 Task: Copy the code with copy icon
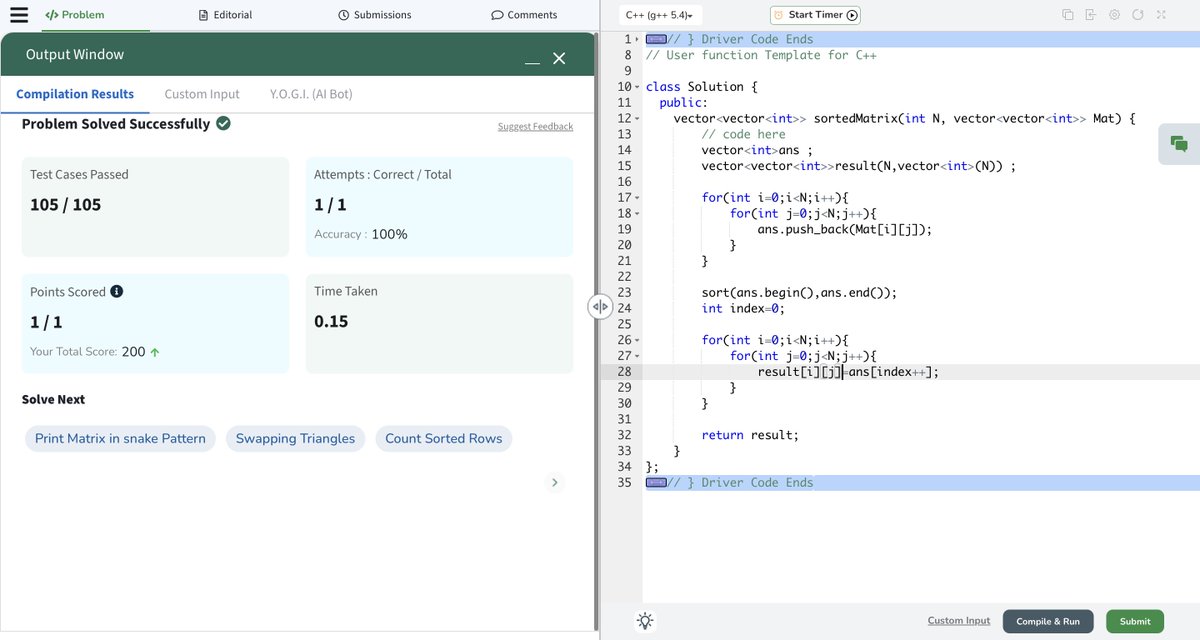[x=1068, y=15]
